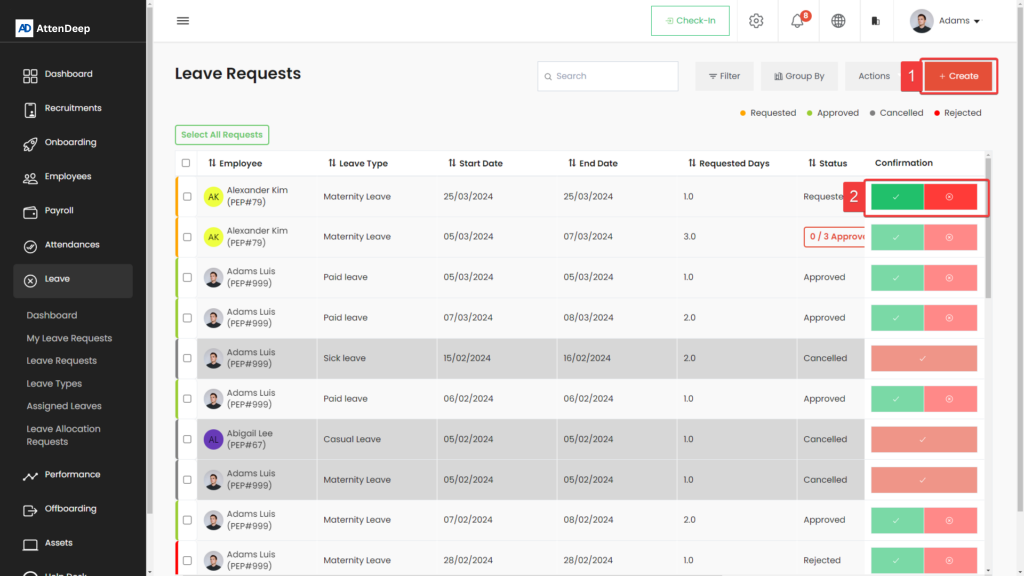This screenshot has width=1024, height=576.
Task: Go to Payroll in the sidebar
Action: coord(59,211)
